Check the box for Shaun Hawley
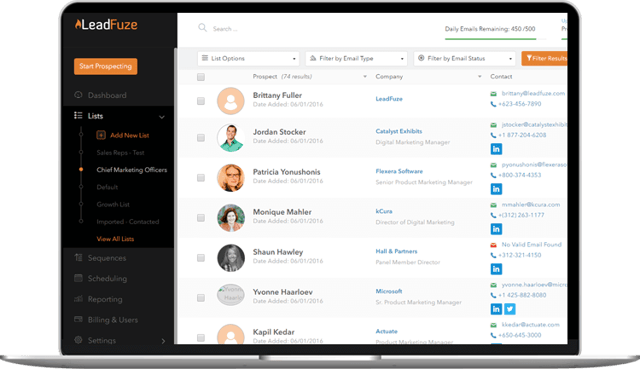Image resolution: width=640 pixels, height=369 pixels. point(201,258)
